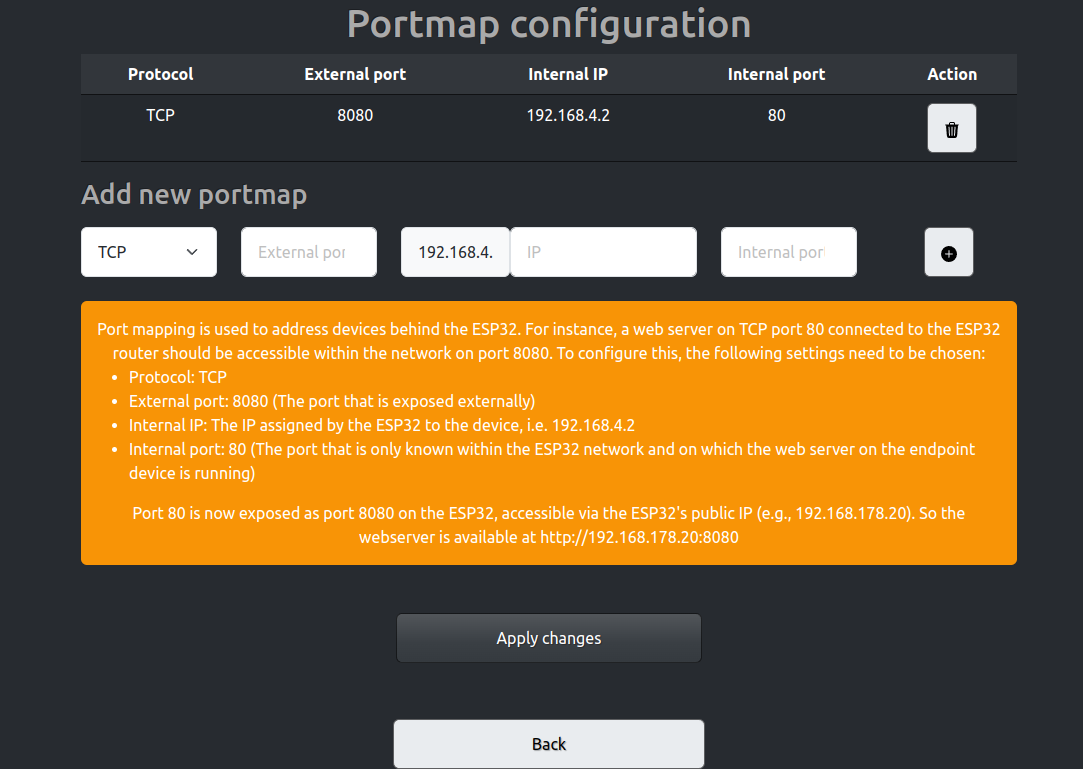Click the IP last-octet input field
Image resolution: width=1083 pixels, height=769 pixels.
(603, 252)
